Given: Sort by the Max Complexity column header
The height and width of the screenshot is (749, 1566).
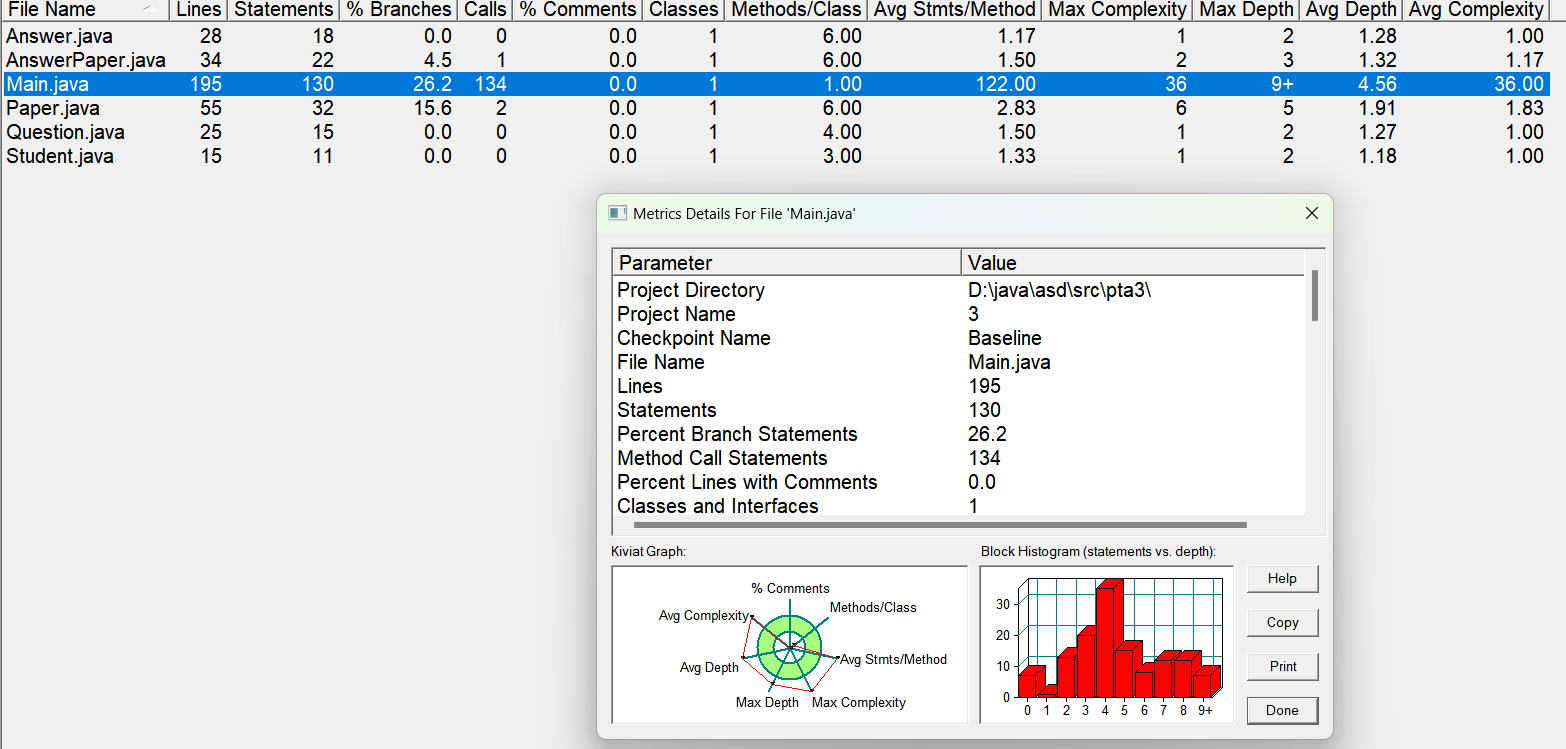Looking at the screenshot, I should [1117, 10].
